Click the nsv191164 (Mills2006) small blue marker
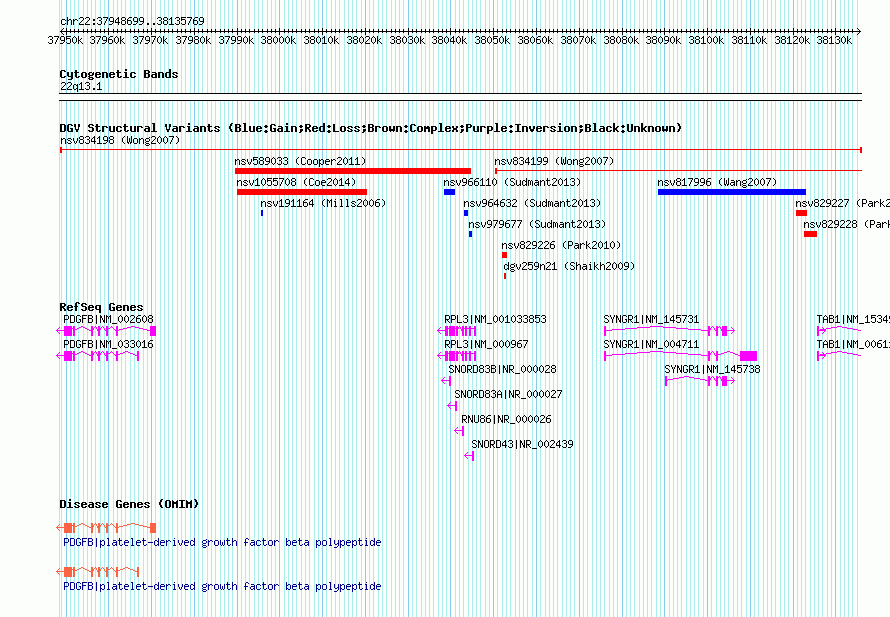890x617 pixels. click(x=262, y=213)
